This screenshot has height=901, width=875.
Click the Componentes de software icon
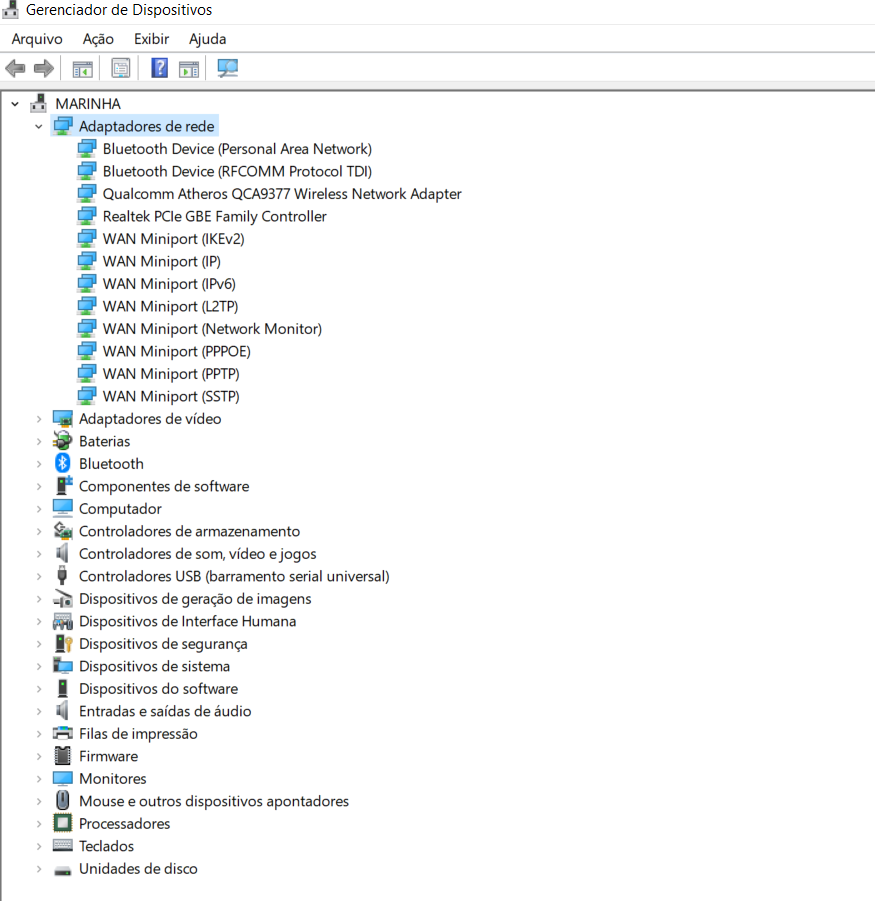point(63,486)
